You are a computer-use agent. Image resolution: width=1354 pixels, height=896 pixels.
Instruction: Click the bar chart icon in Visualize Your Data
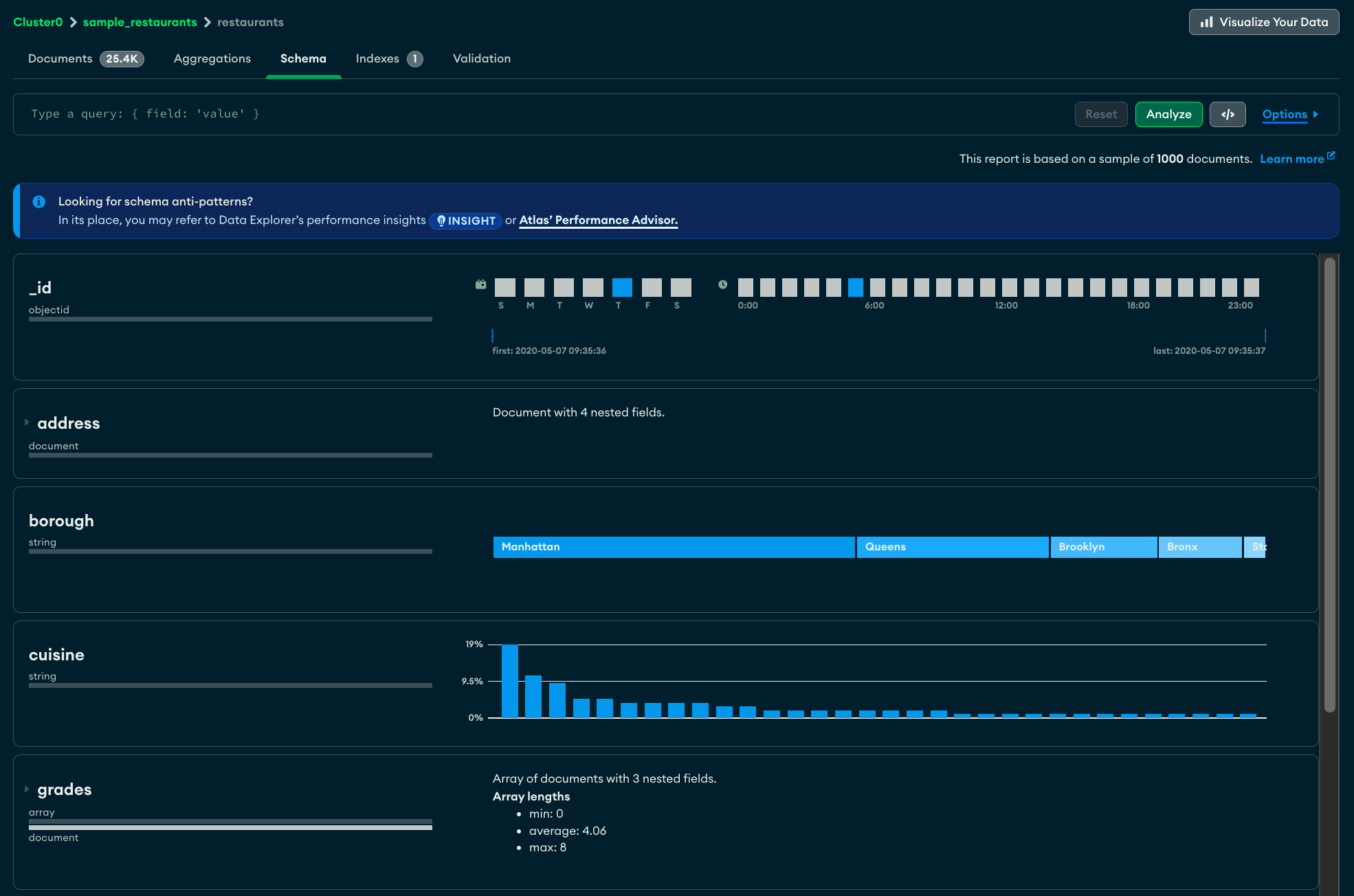click(x=1206, y=22)
